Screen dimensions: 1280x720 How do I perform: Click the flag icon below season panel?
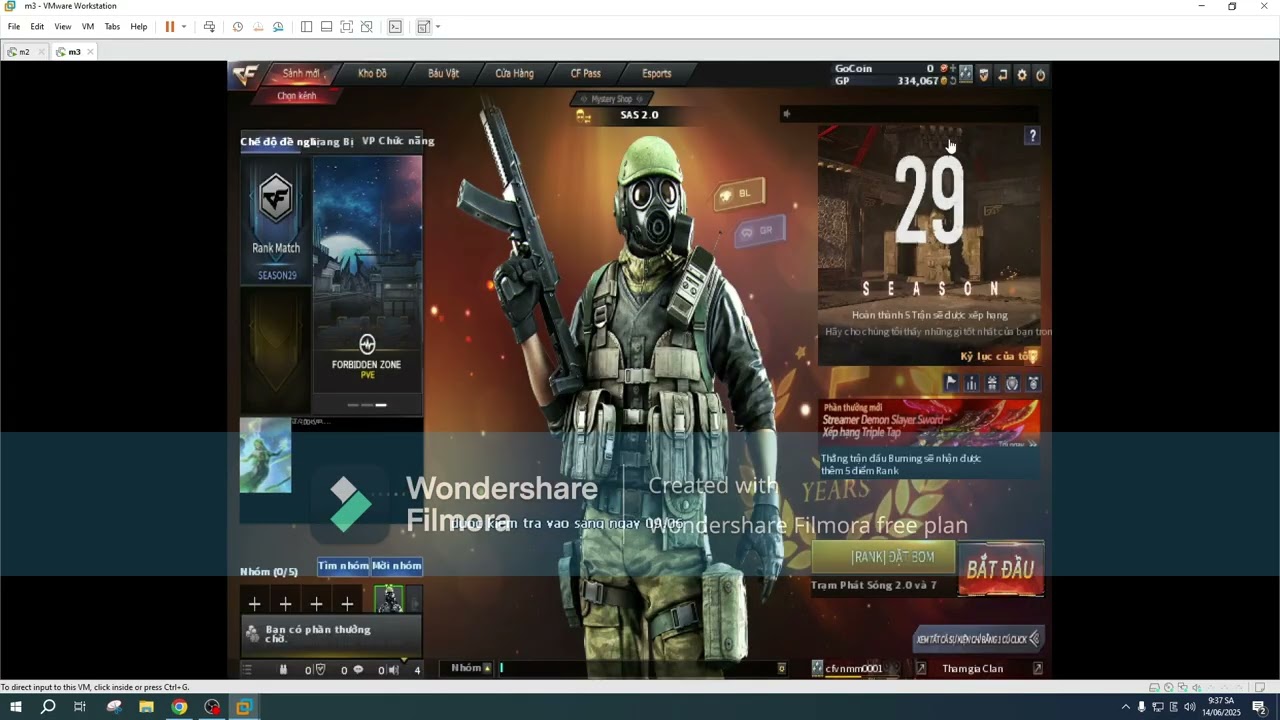[x=951, y=383]
